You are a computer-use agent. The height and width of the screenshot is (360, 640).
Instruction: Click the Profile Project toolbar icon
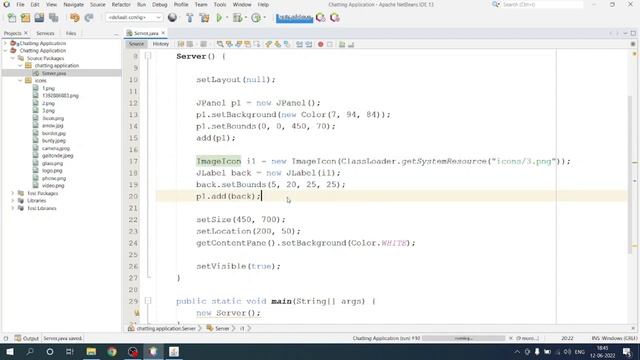(x=256, y=18)
